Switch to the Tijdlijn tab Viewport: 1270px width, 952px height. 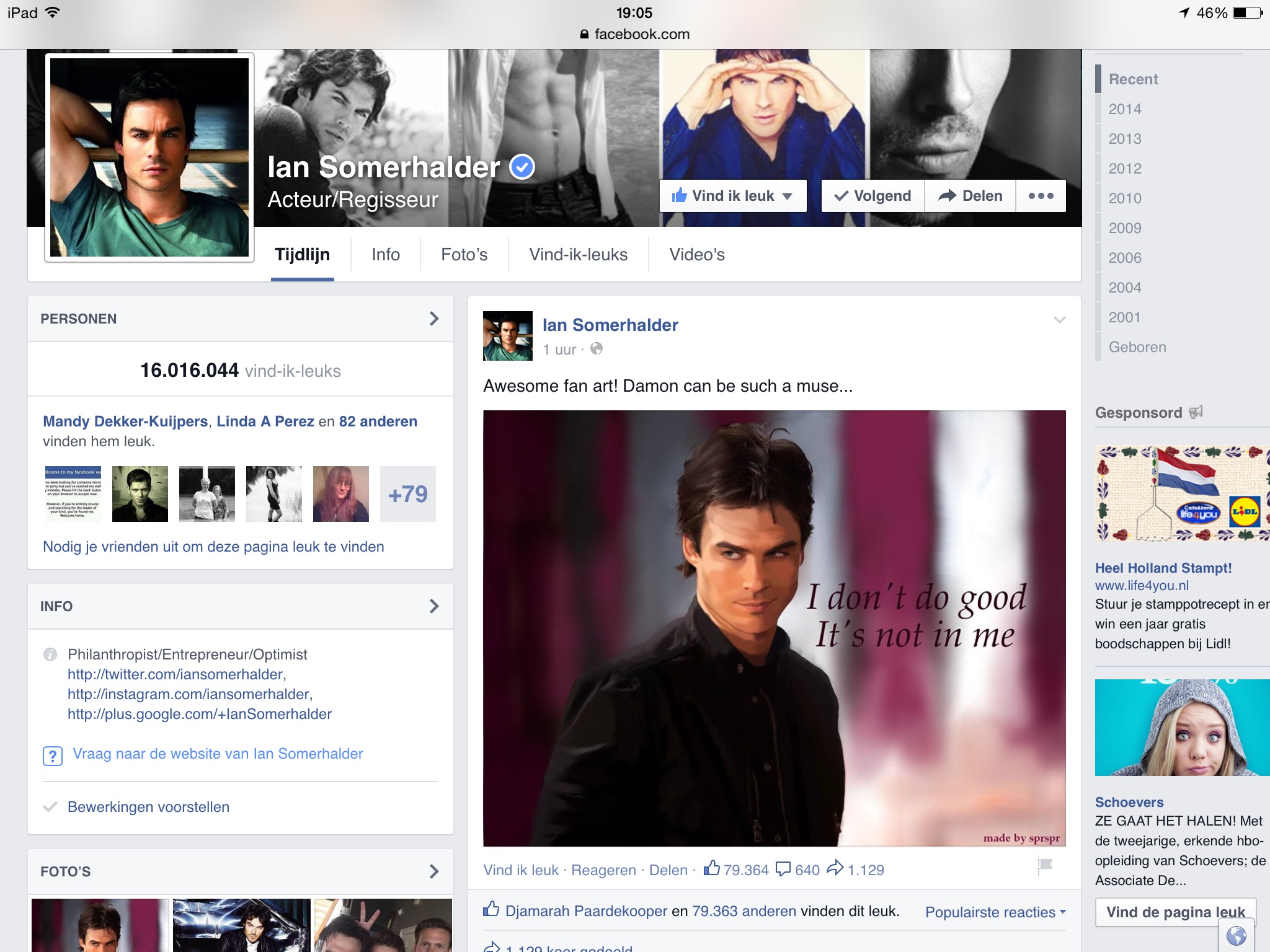pos(303,255)
